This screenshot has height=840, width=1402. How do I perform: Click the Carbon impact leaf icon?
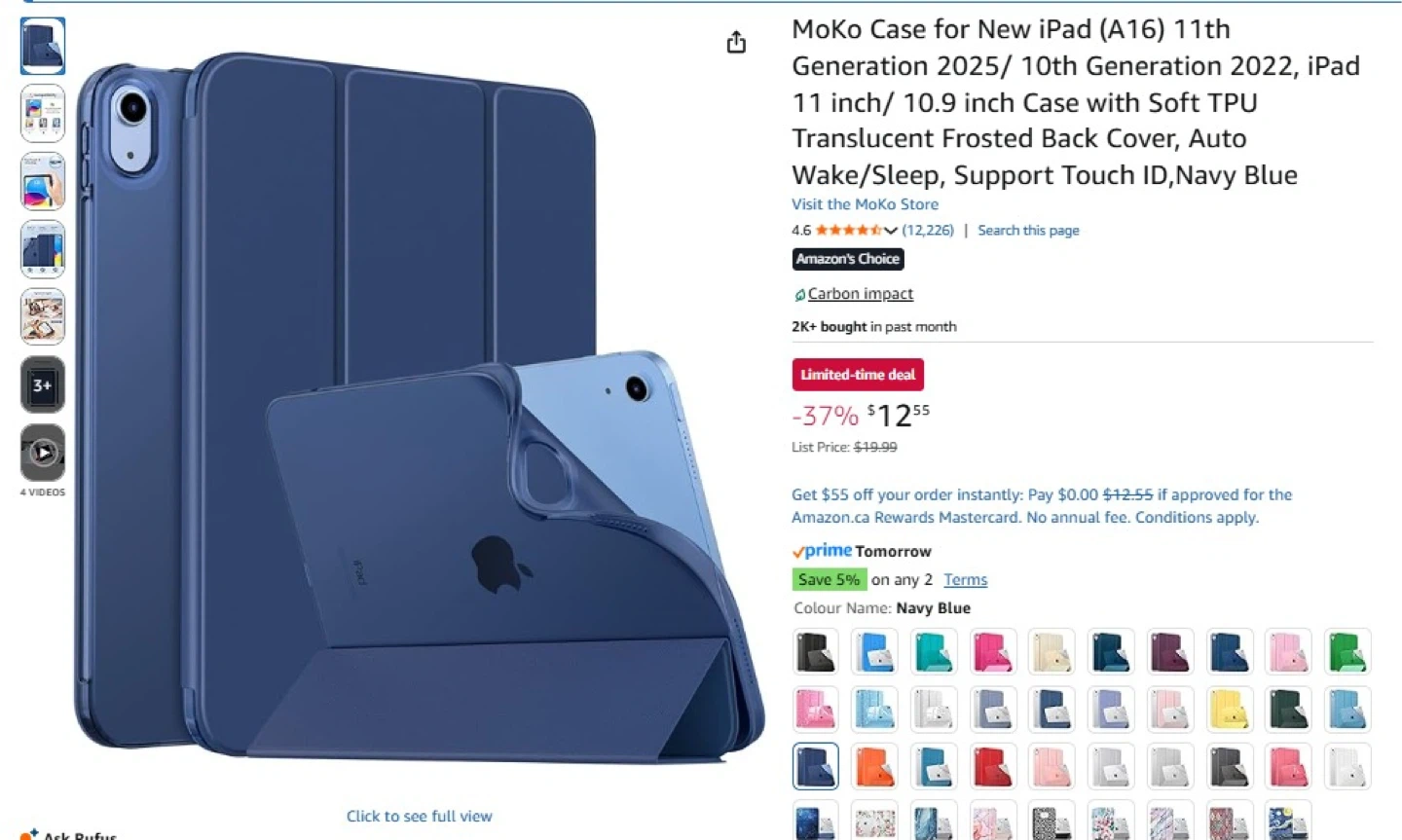click(x=799, y=294)
